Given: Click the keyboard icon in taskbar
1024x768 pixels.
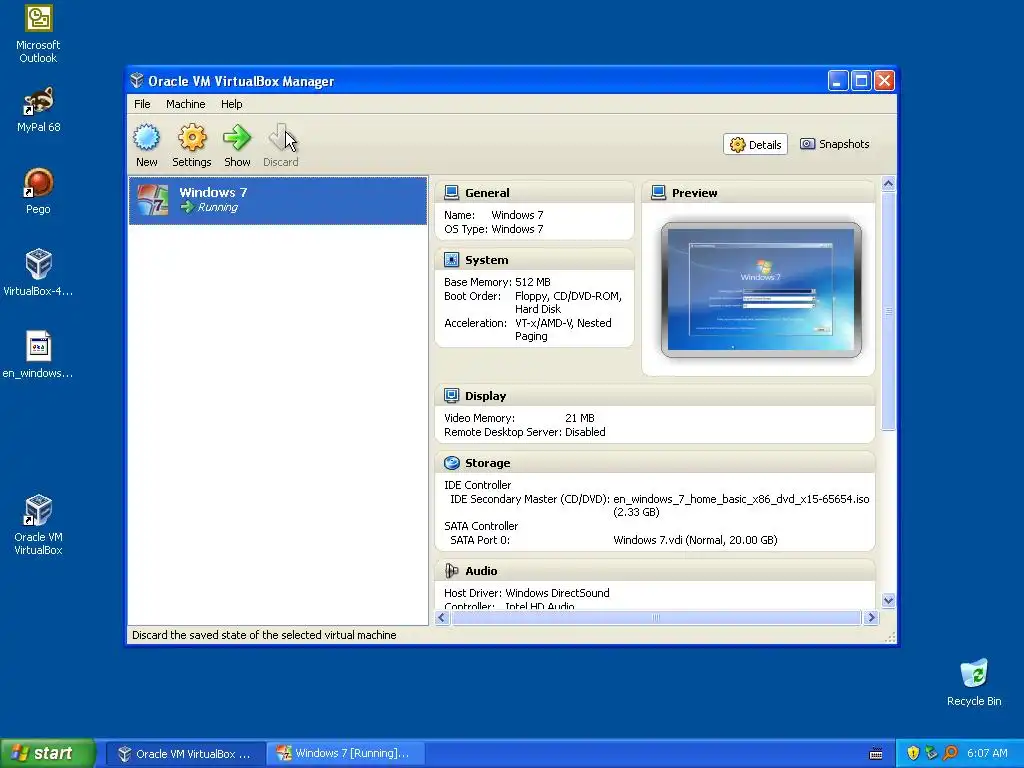Looking at the screenshot, I should pyautogui.click(x=876, y=754).
